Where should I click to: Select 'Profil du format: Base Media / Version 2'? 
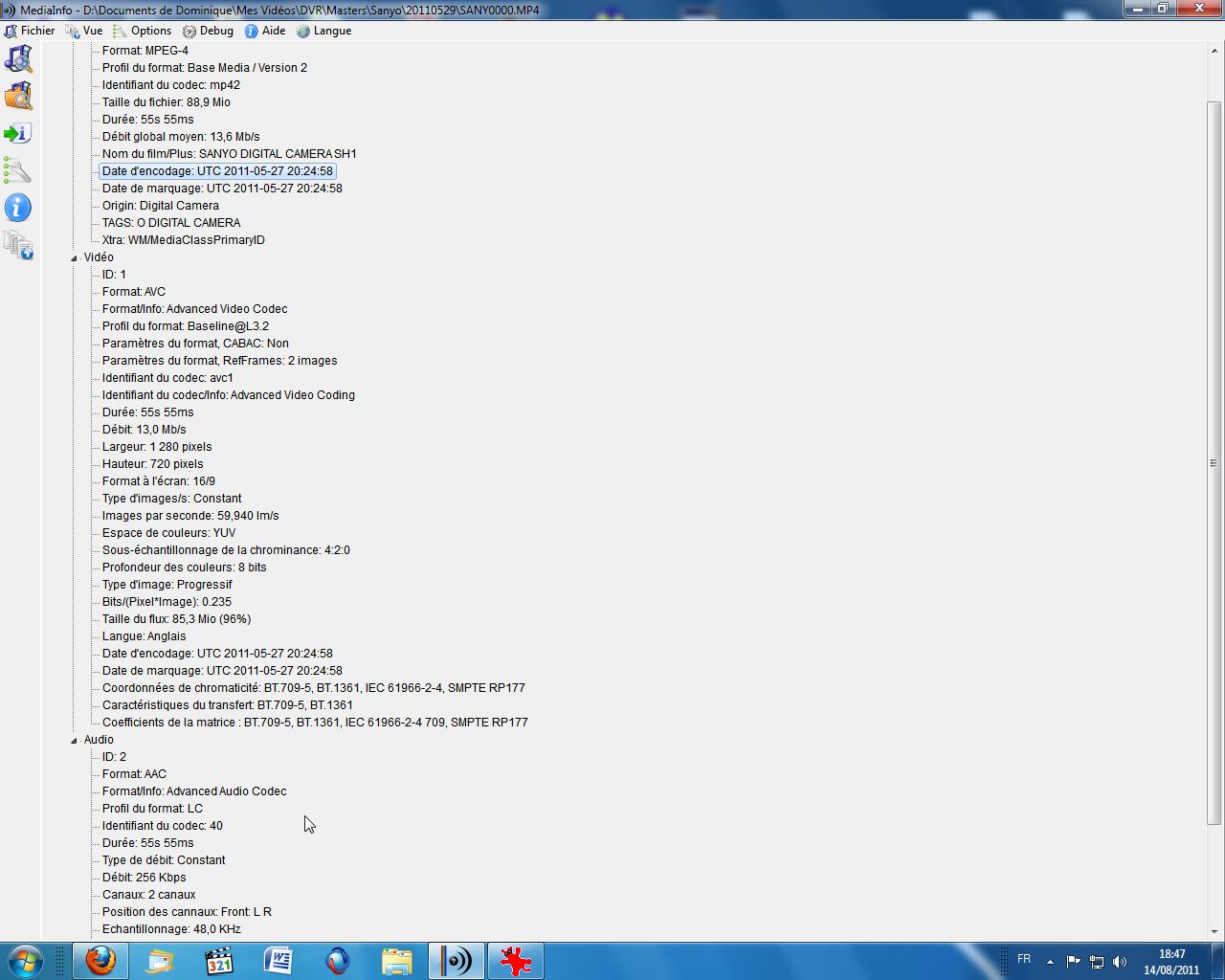tap(205, 68)
